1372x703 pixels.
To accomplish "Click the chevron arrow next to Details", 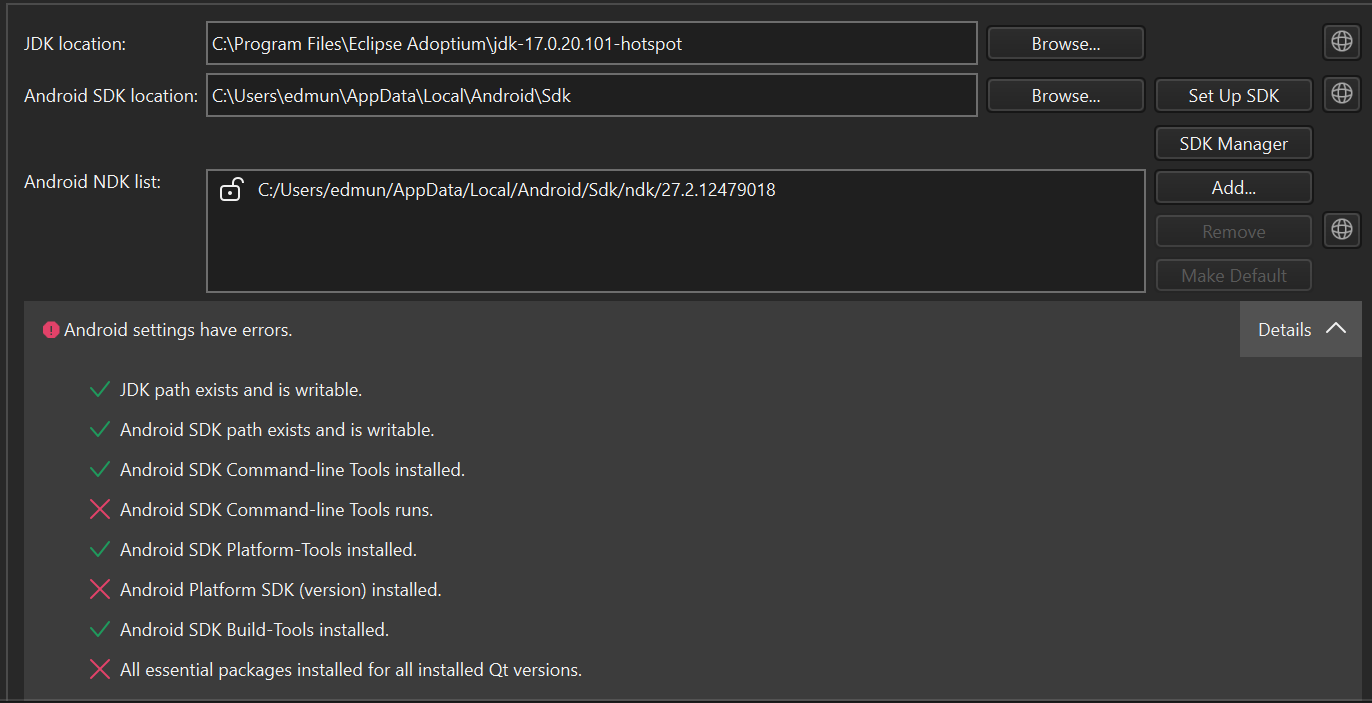I will coord(1335,328).
